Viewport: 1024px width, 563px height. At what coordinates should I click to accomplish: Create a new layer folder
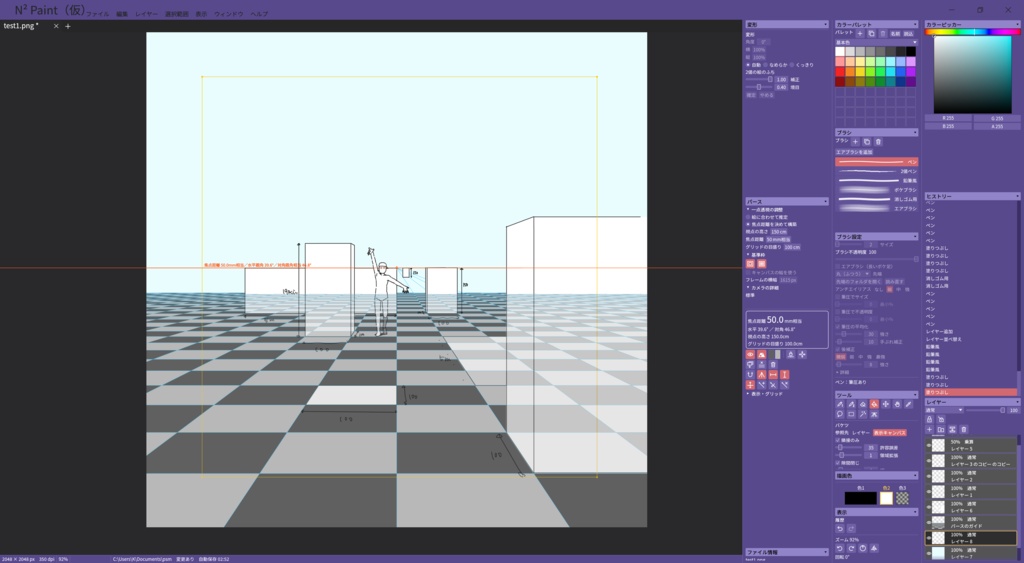click(941, 429)
